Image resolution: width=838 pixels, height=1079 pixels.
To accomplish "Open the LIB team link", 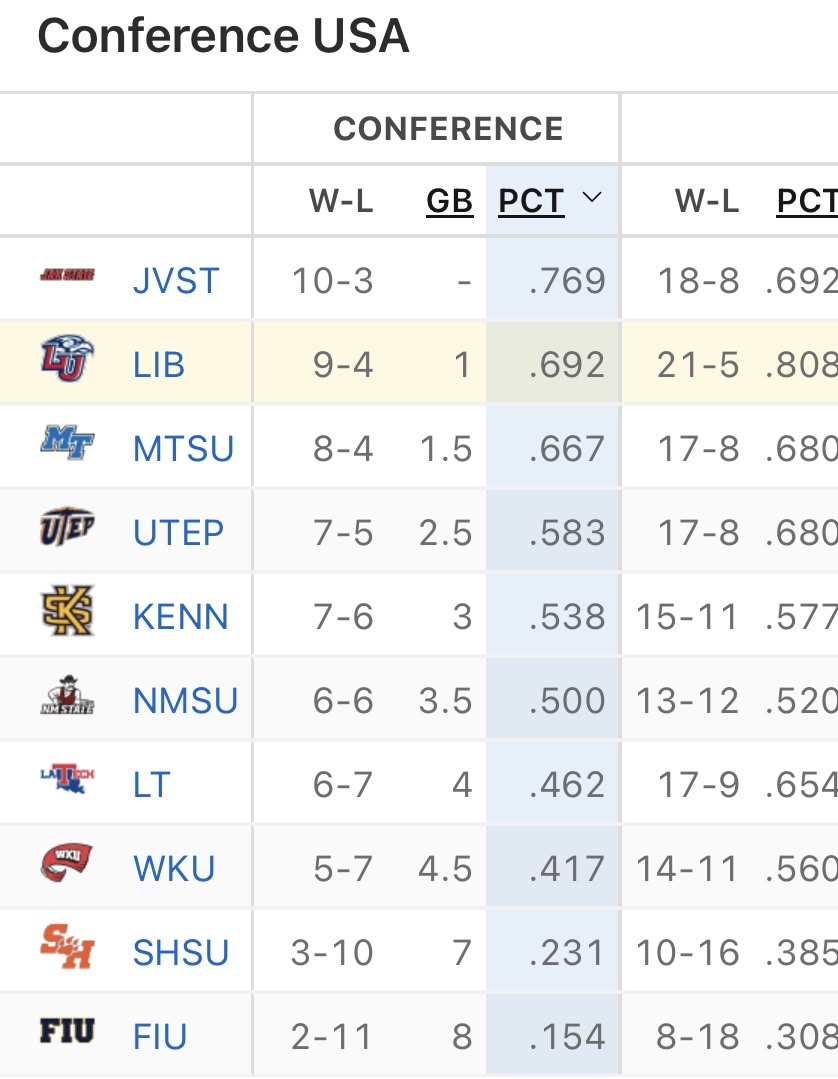I will (159, 365).
